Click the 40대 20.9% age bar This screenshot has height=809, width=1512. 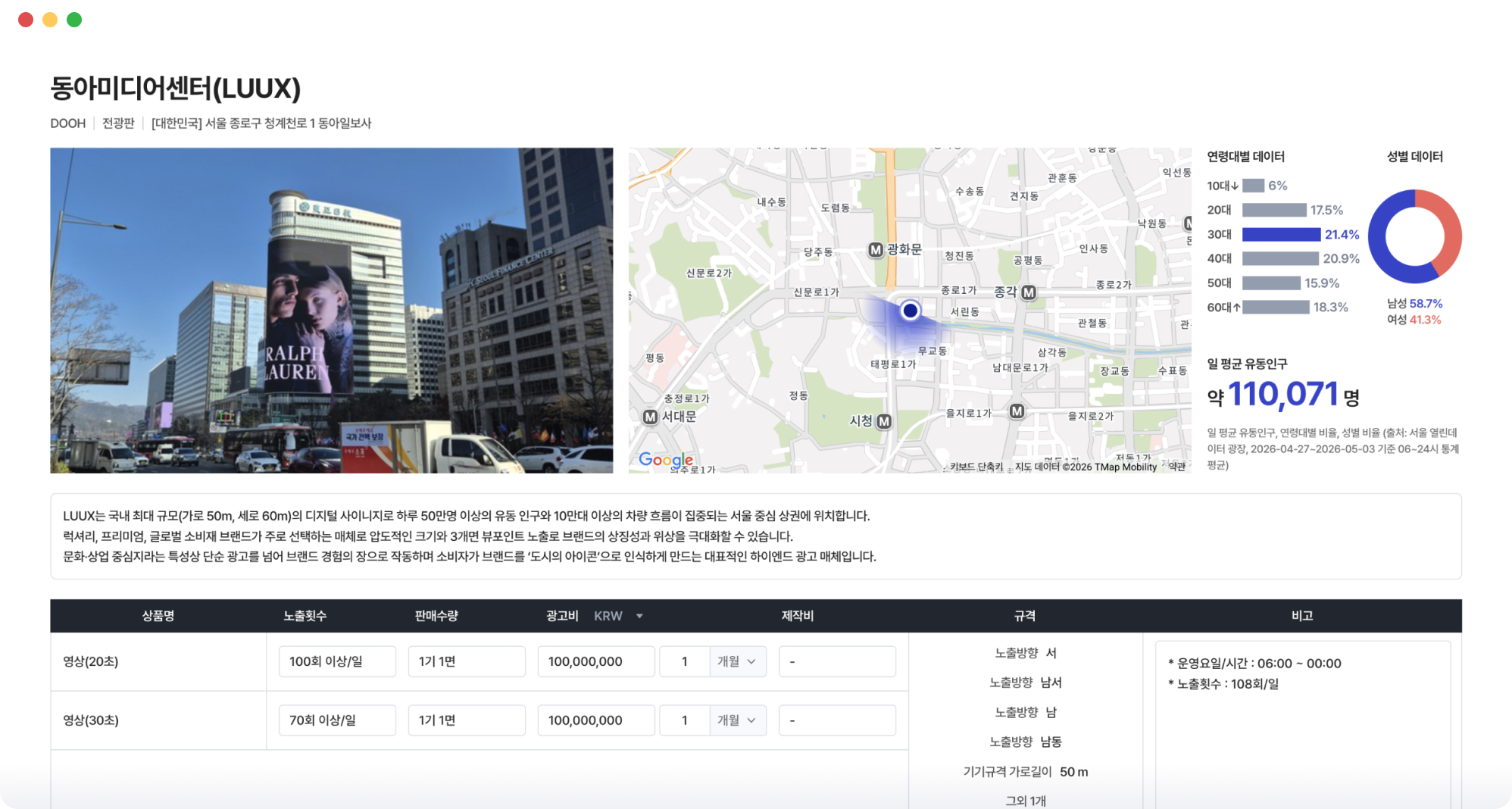(x=1281, y=259)
